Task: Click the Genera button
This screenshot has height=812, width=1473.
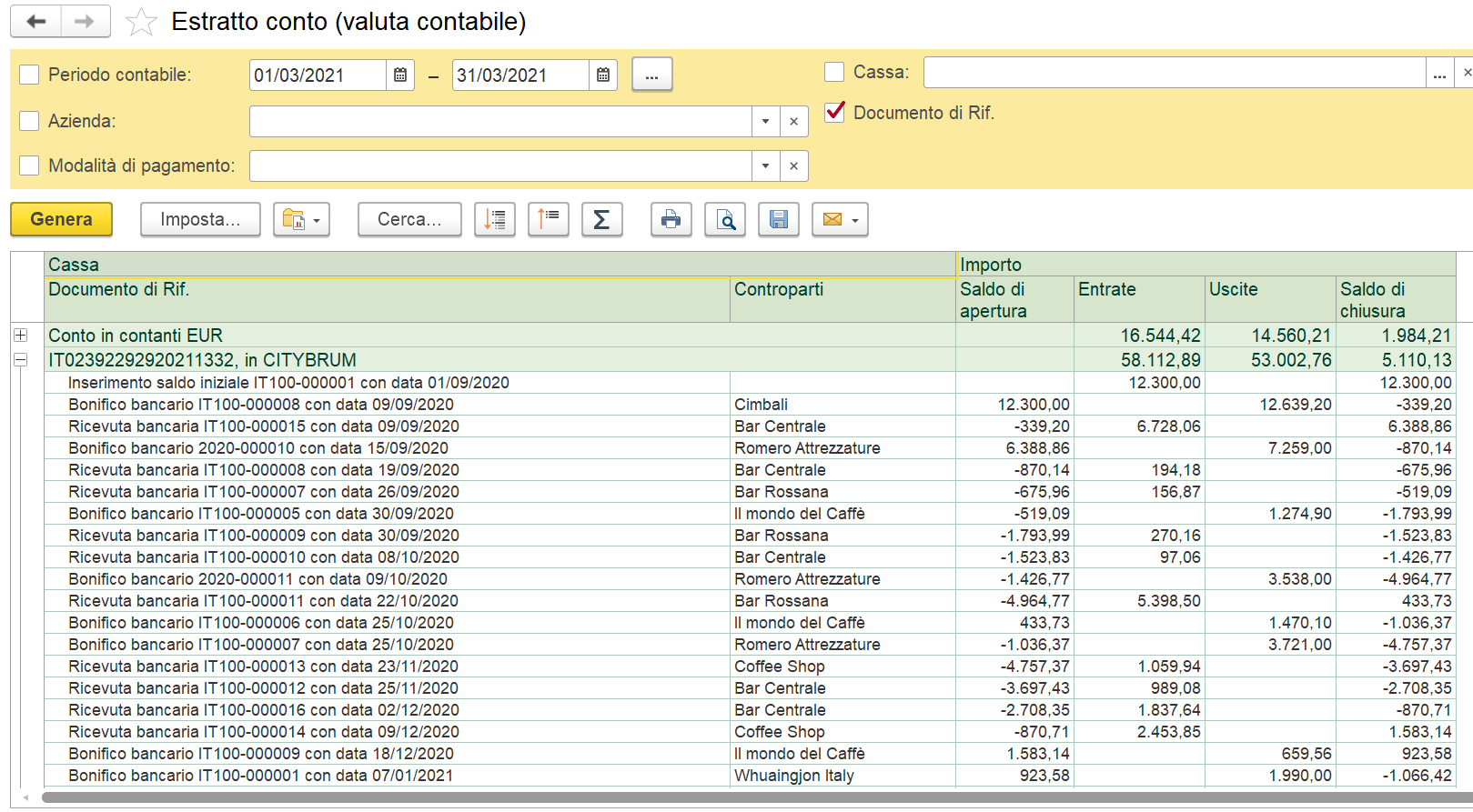Action: tap(61, 219)
